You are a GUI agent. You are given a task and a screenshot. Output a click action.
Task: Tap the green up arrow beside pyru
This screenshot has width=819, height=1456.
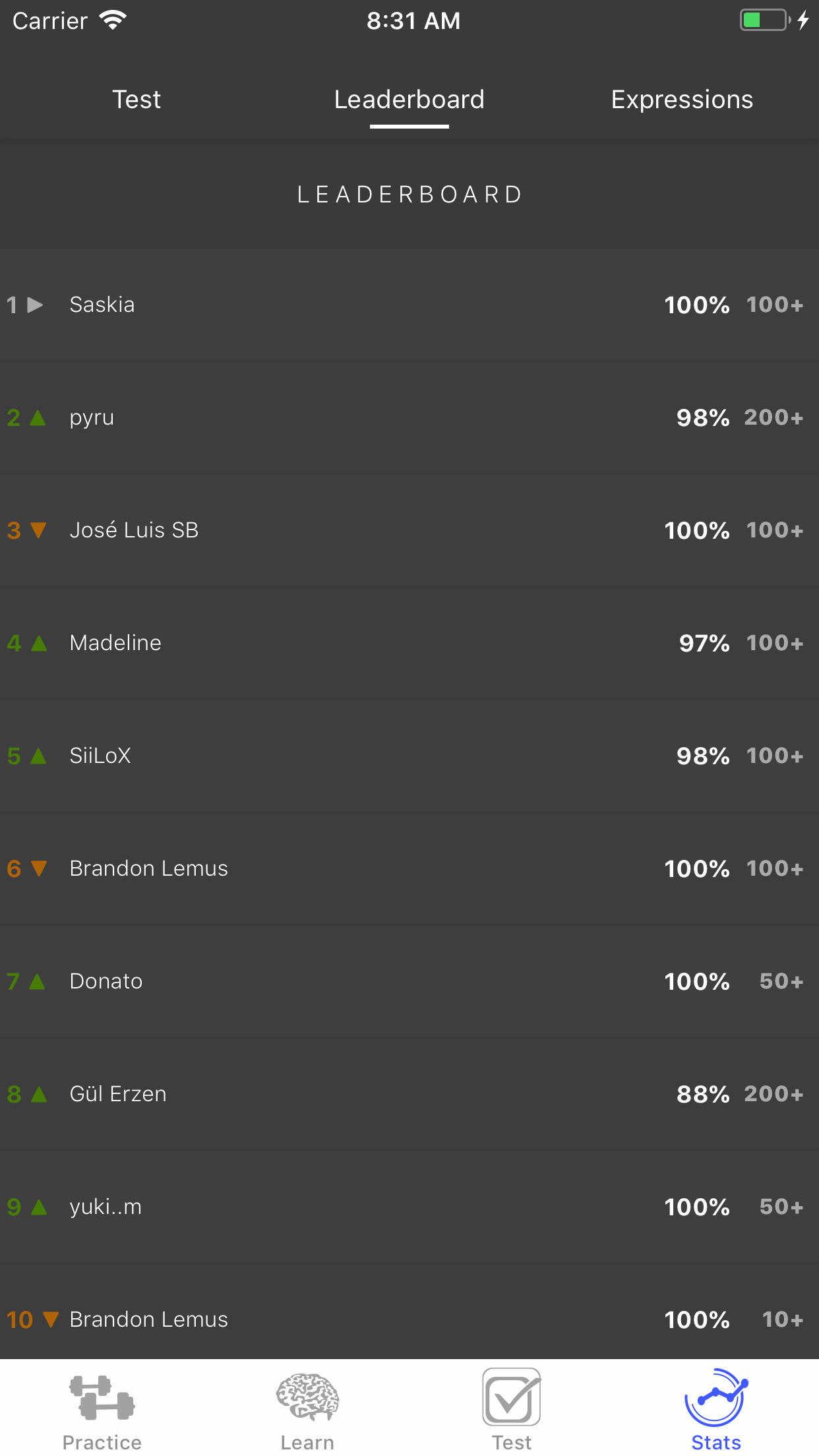click(x=38, y=417)
